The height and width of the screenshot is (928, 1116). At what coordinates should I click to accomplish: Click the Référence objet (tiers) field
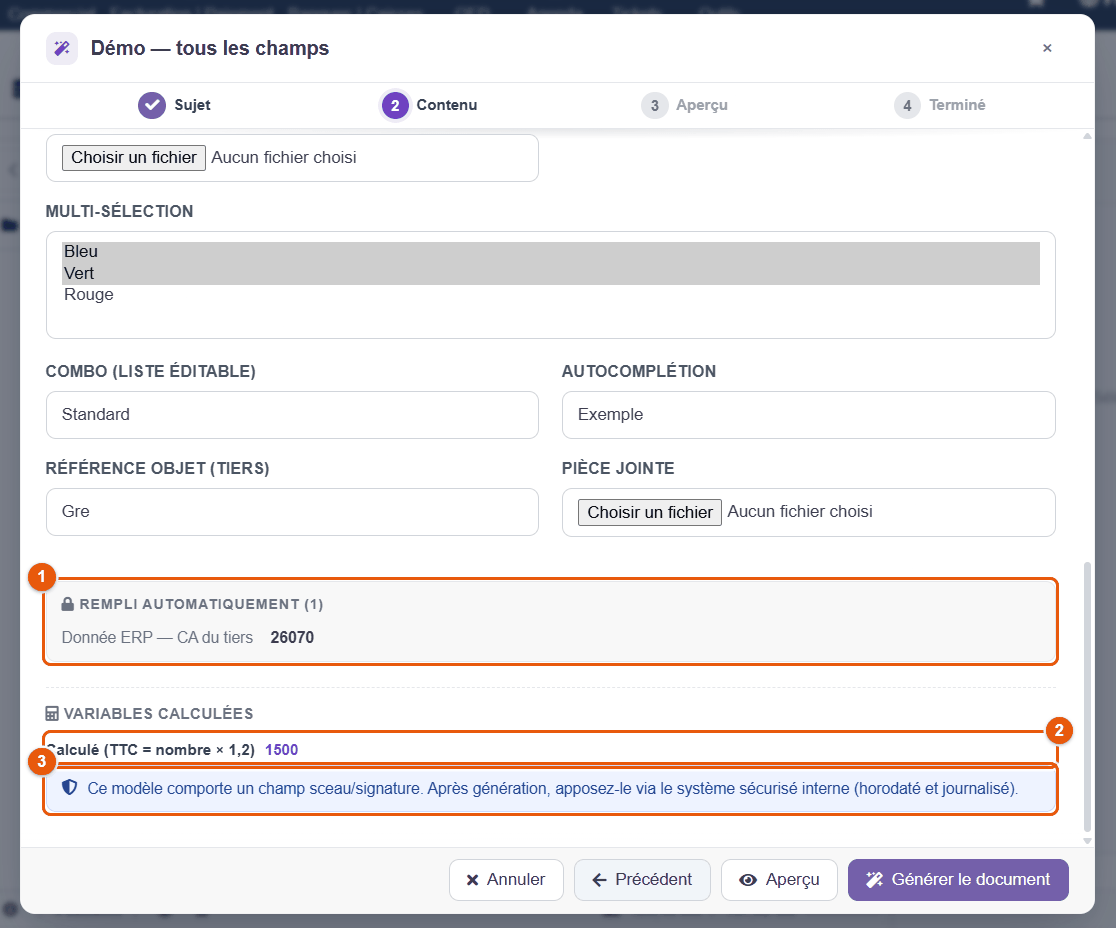coord(292,512)
